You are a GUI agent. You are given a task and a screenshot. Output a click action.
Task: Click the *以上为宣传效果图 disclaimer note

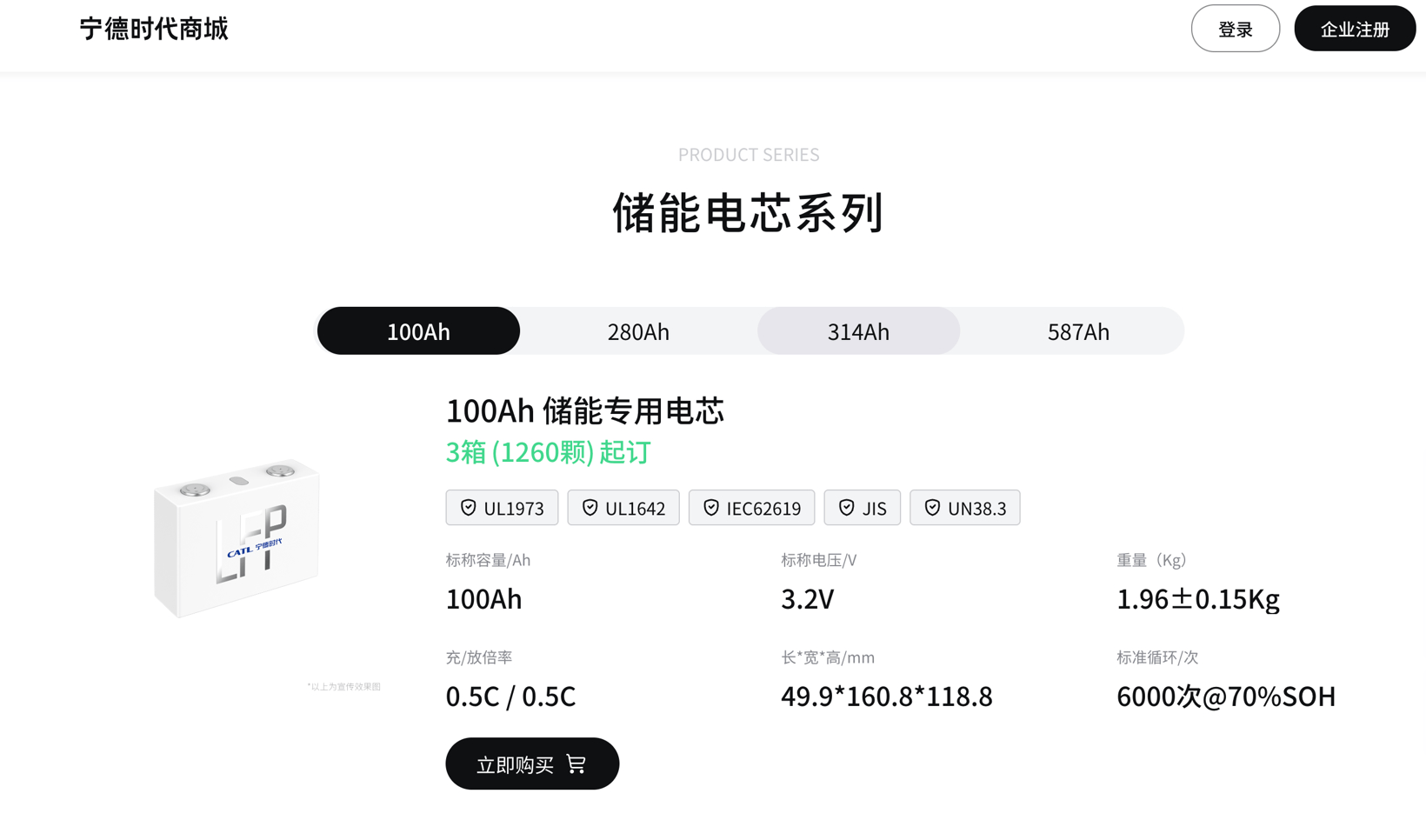tap(343, 686)
